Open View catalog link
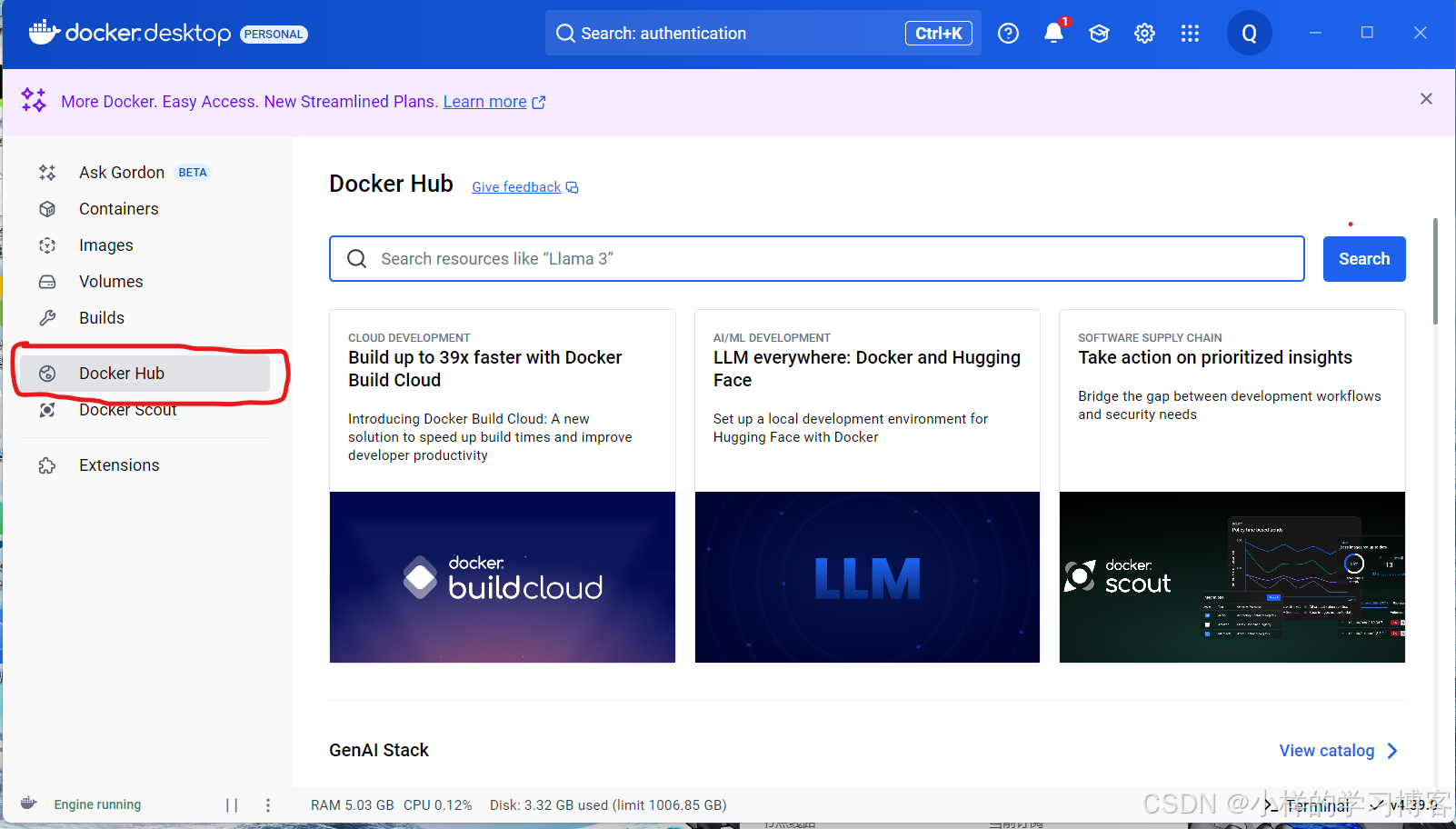Image resolution: width=1456 pixels, height=829 pixels. click(x=1327, y=751)
